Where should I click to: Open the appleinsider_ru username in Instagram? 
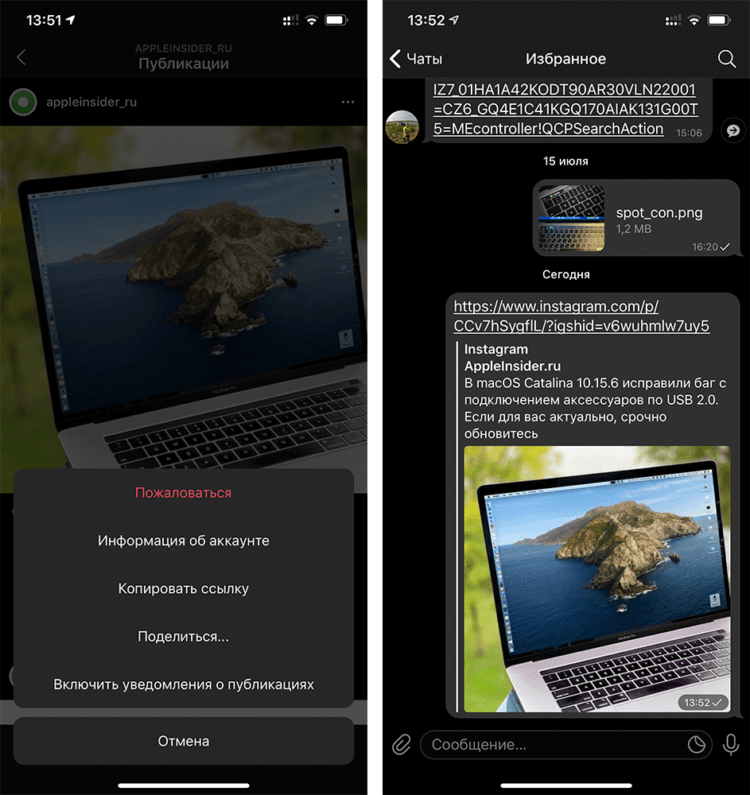click(x=91, y=102)
